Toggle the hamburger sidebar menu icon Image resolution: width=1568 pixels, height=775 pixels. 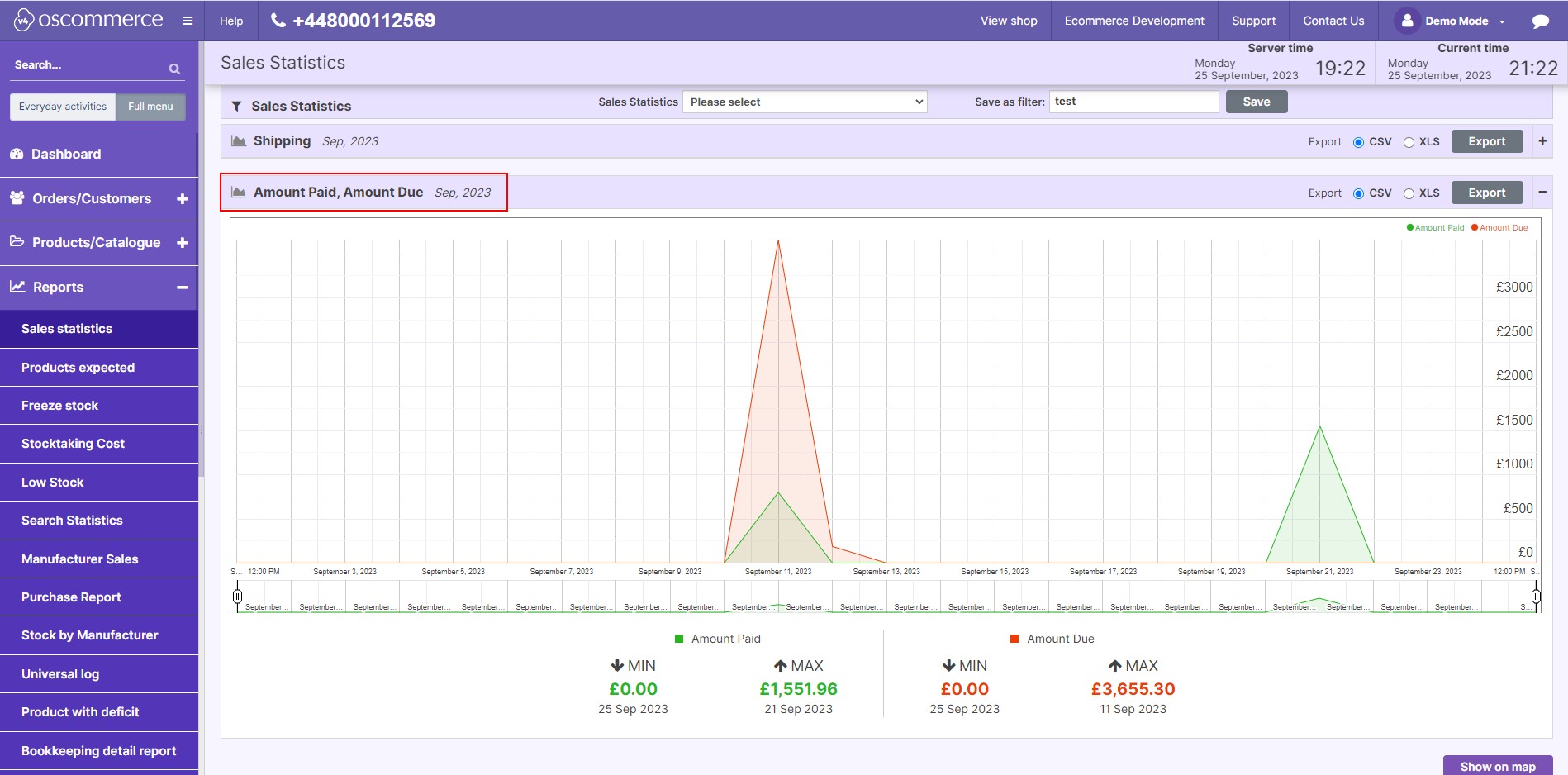click(188, 21)
